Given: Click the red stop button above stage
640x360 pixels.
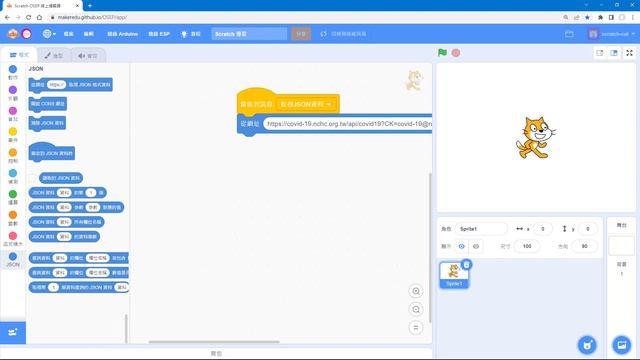Looking at the screenshot, I should (x=456, y=53).
